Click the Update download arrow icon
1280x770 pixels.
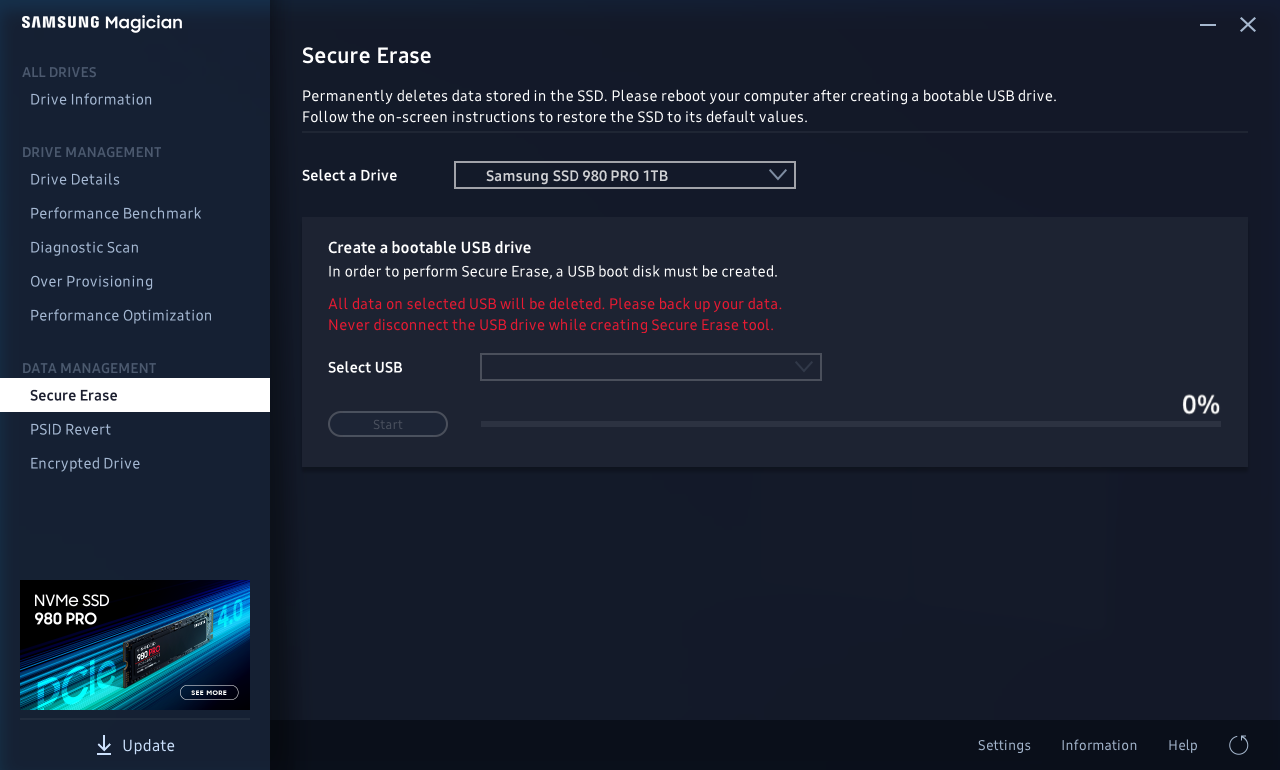coord(104,745)
